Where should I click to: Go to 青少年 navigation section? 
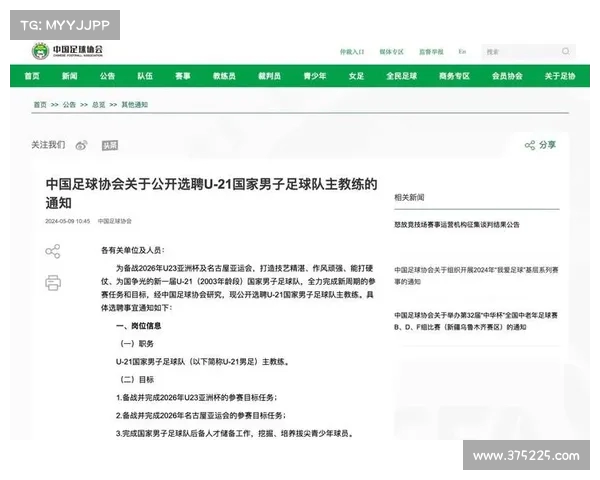[x=313, y=76]
